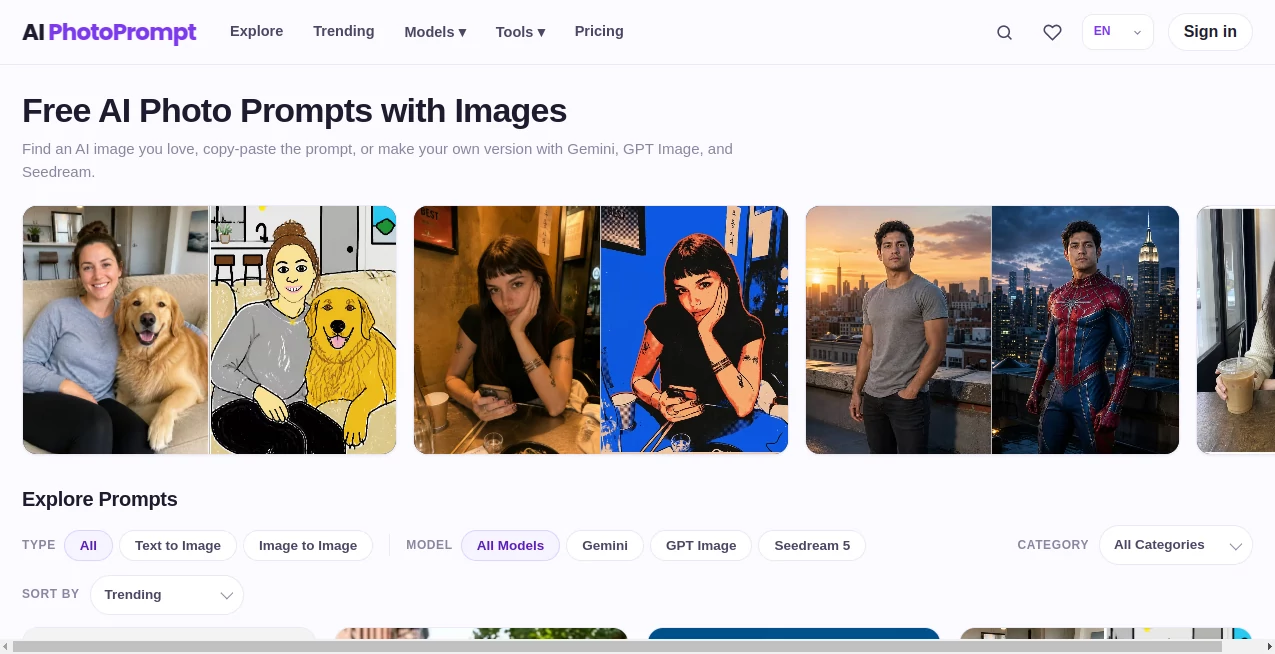Click the Sign in button
The image size is (1275, 654).
click(1210, 32)
